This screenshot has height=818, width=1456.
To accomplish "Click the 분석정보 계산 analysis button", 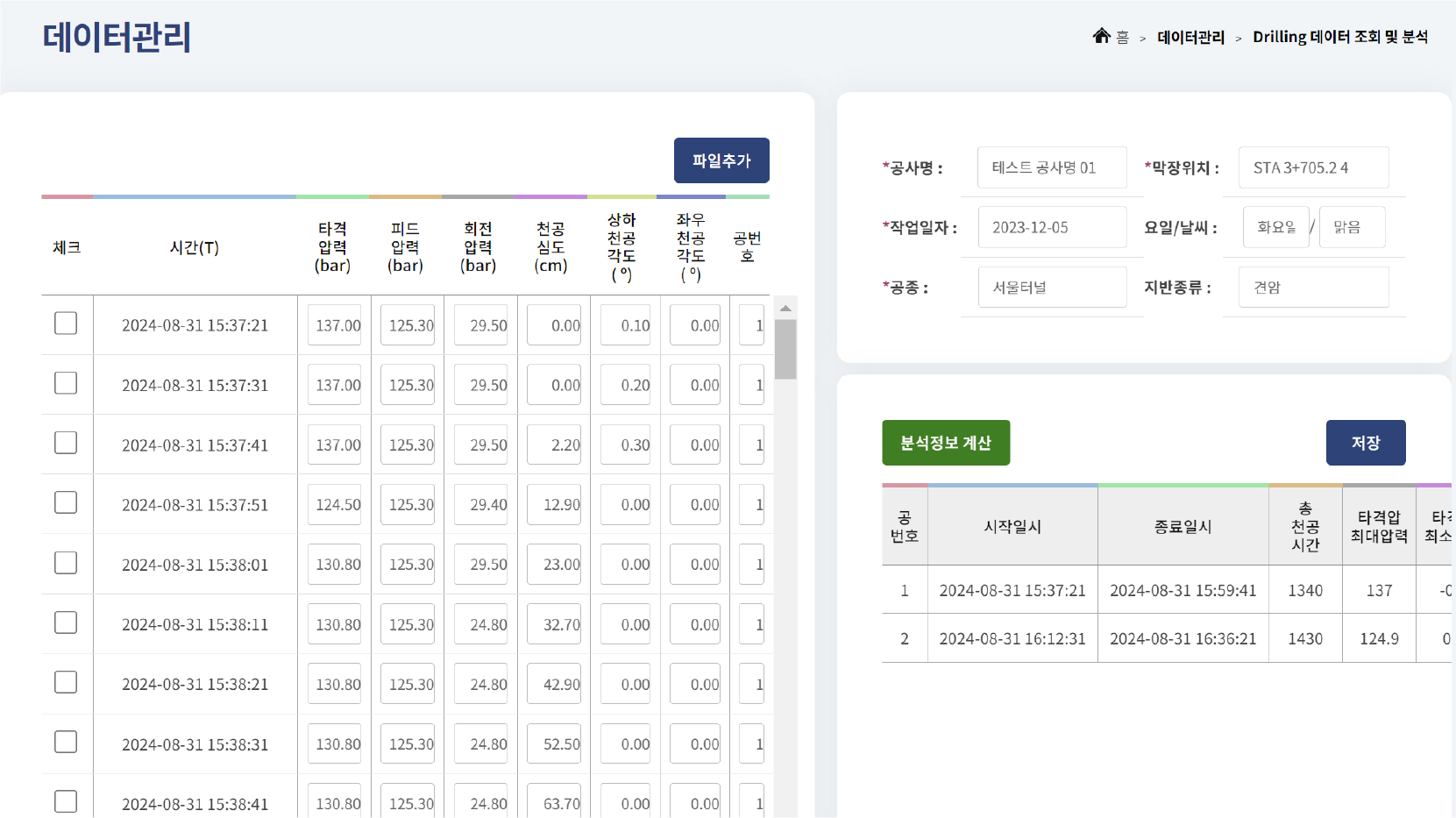I will click(x=946, y=443).
